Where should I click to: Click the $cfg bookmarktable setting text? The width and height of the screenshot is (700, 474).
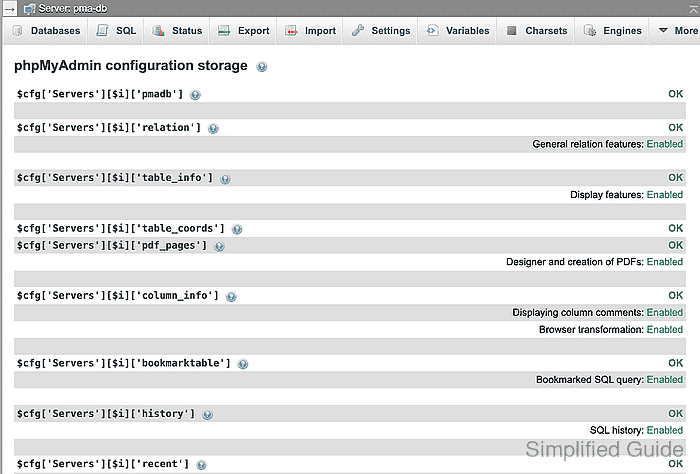[124, 363]
